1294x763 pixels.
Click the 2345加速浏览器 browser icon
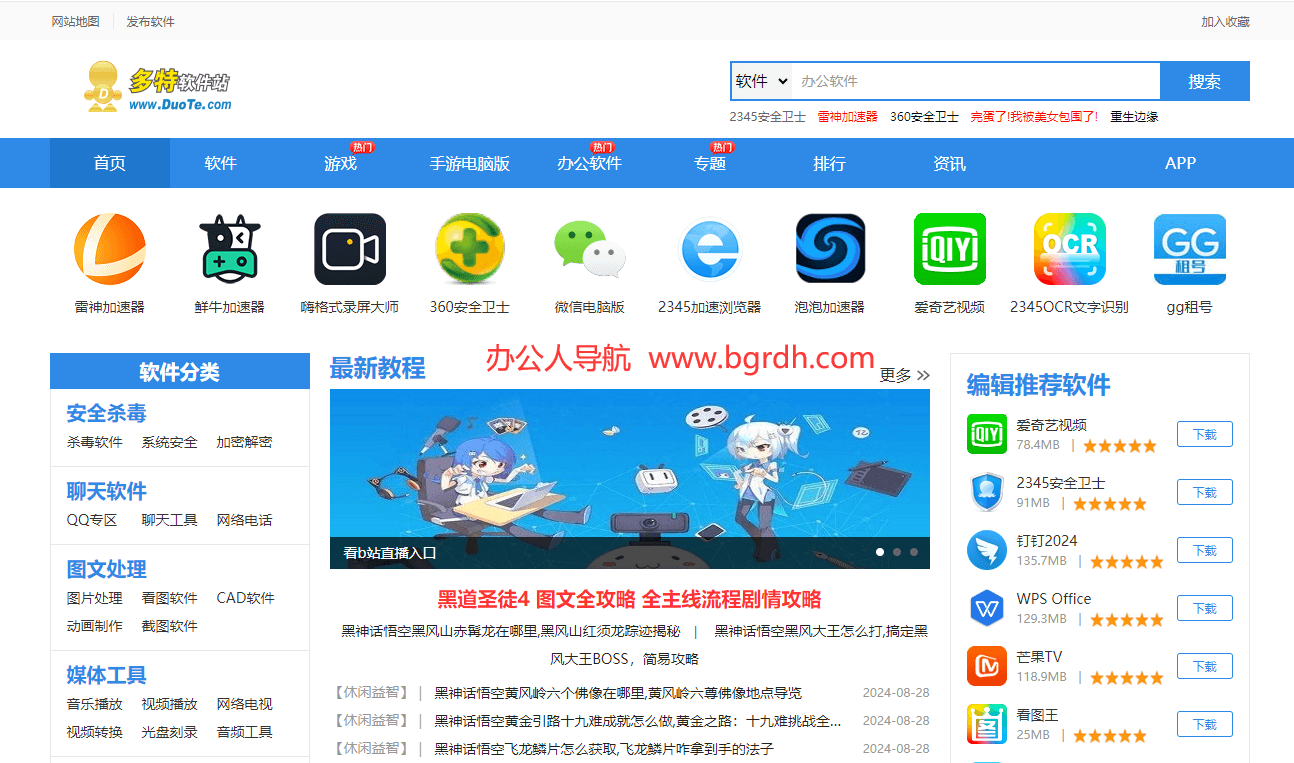tap(710, 249)
